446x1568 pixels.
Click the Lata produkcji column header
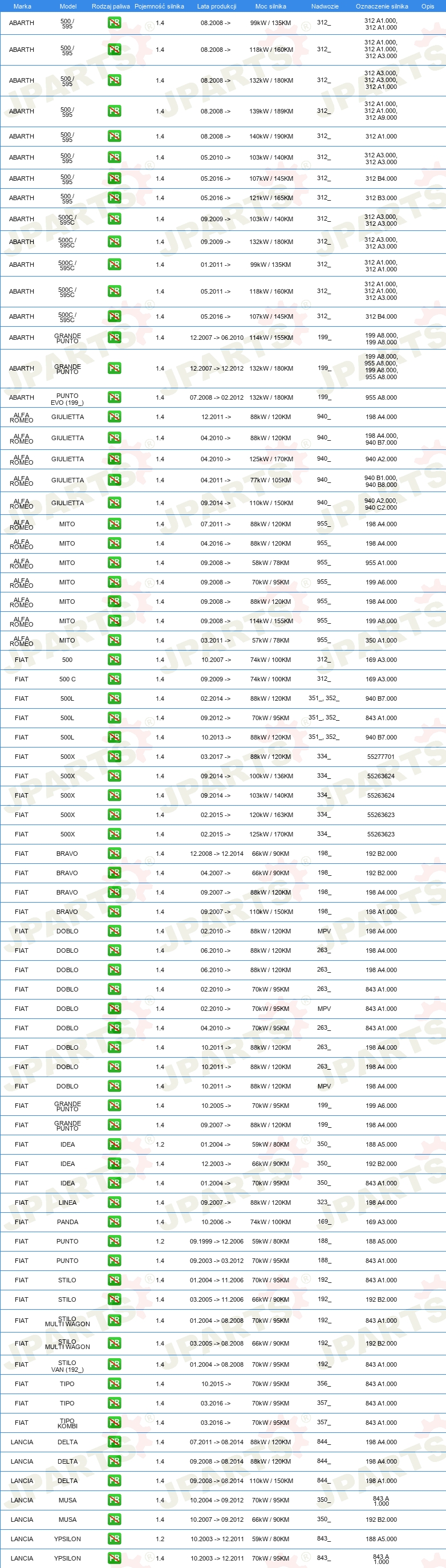point(217,6)
